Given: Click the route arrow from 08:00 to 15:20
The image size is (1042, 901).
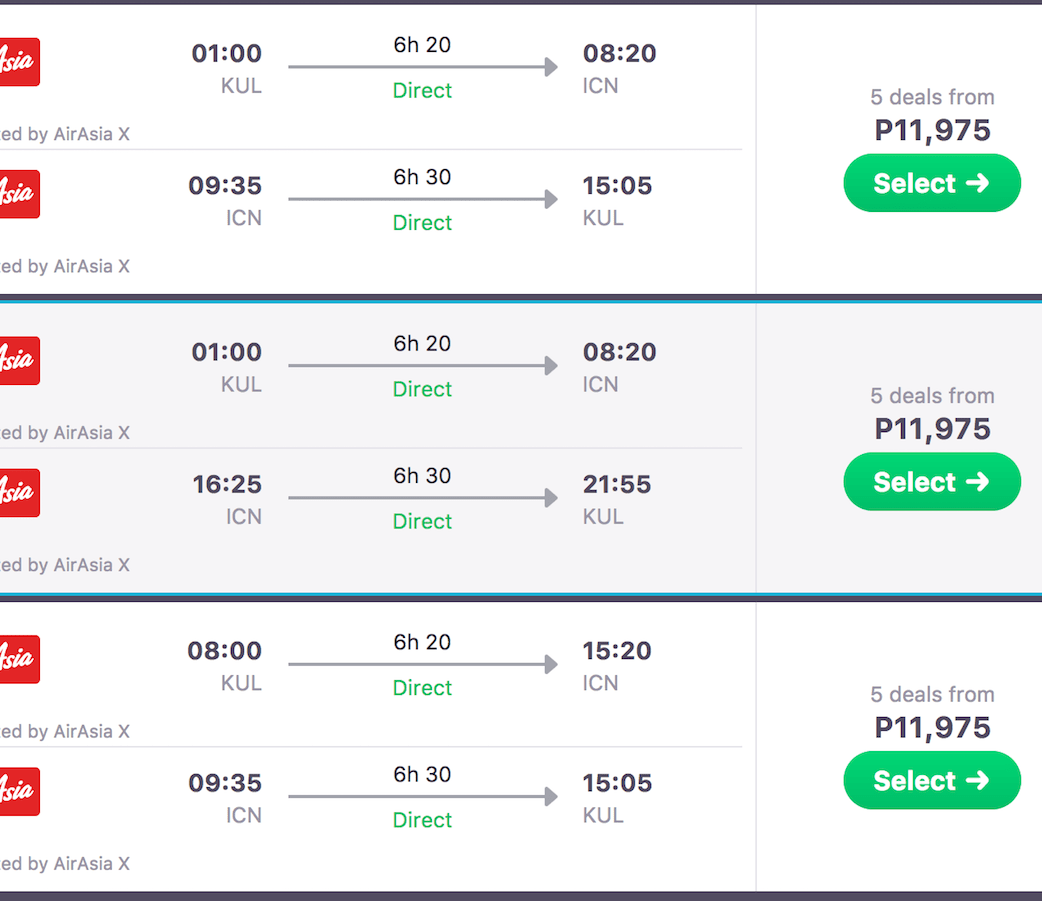Looking at the screenshot, I should (x=422, y=664).
